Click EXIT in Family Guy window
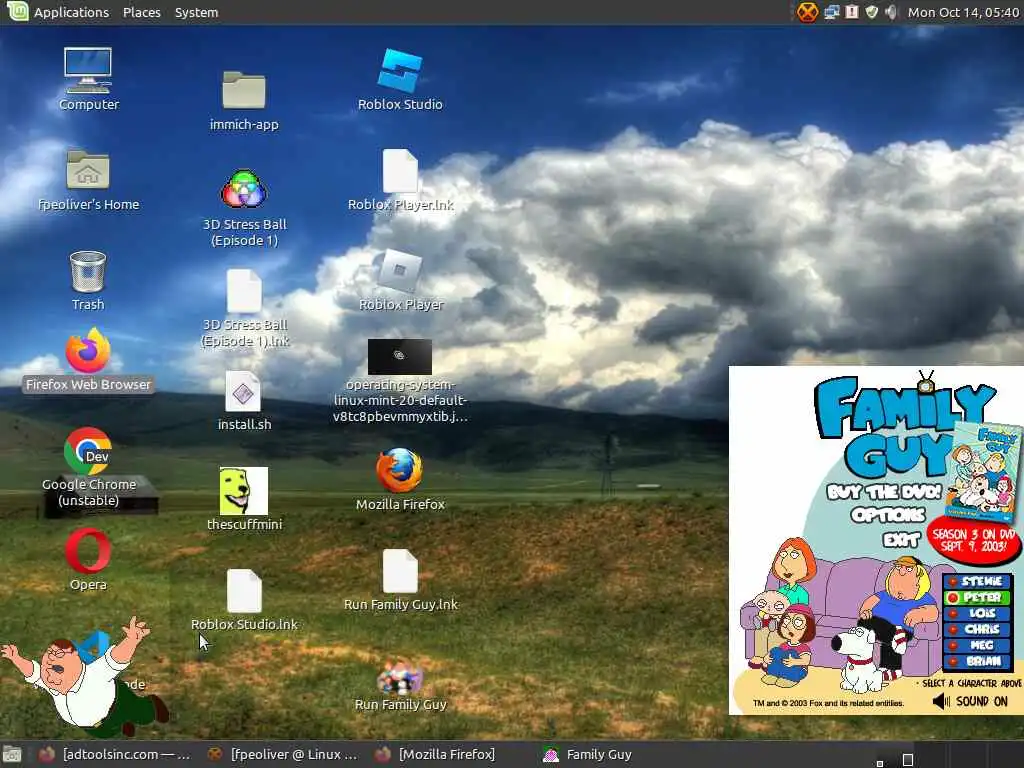This screenshot has width=1024, height=768. tap(901, 539)
